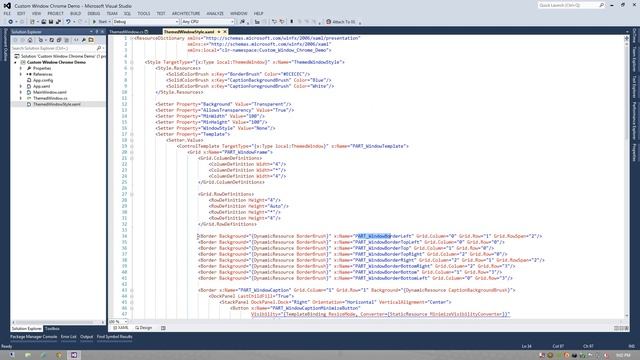
Task: Collapse the Custom Window Chrome Demo project
Action: click(x=16, y=62)
